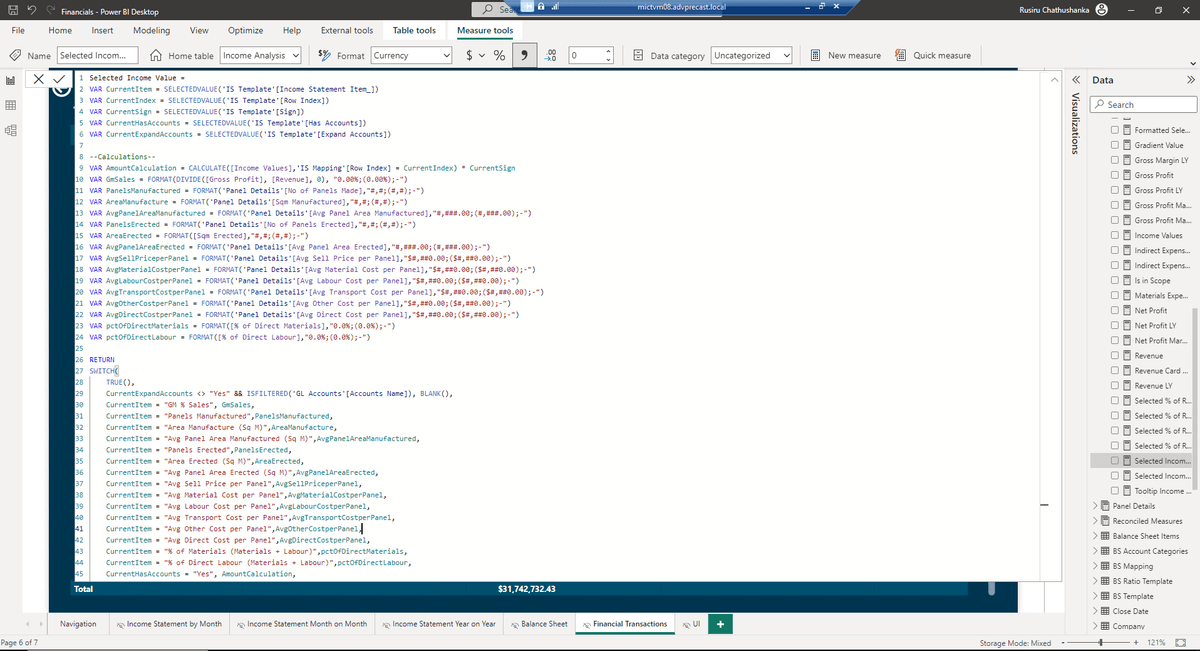Check the Formatted Sele... field checkbox
This screenshot has height=651, width=1200.
click(1114, 131)
